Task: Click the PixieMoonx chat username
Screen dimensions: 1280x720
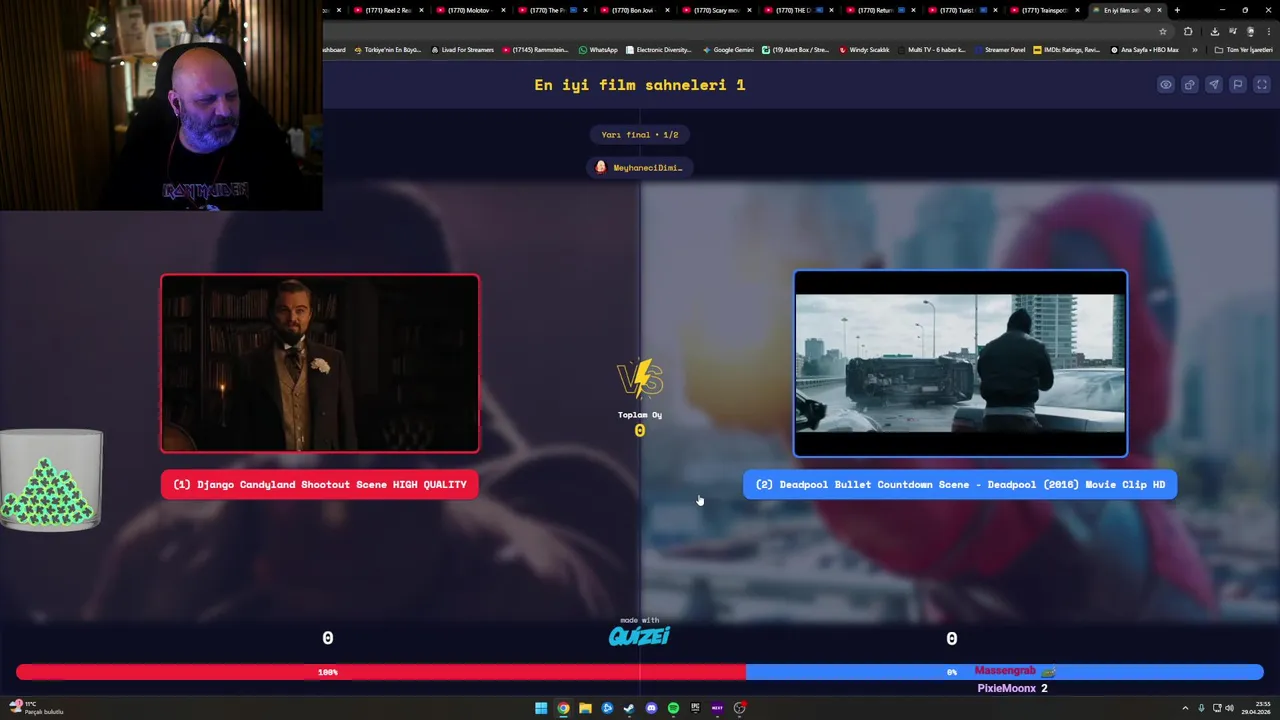Action: (1006, 688)
